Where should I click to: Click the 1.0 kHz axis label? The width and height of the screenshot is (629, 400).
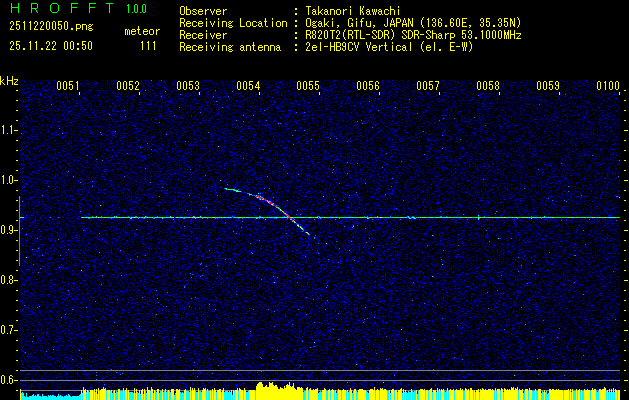tap(8, 180)
